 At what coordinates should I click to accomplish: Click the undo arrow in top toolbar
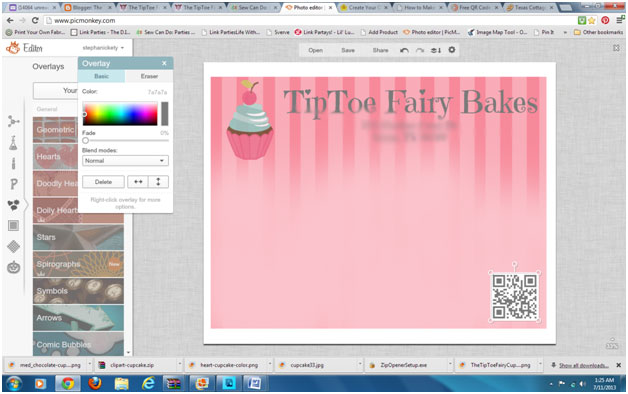coord(405,50)
